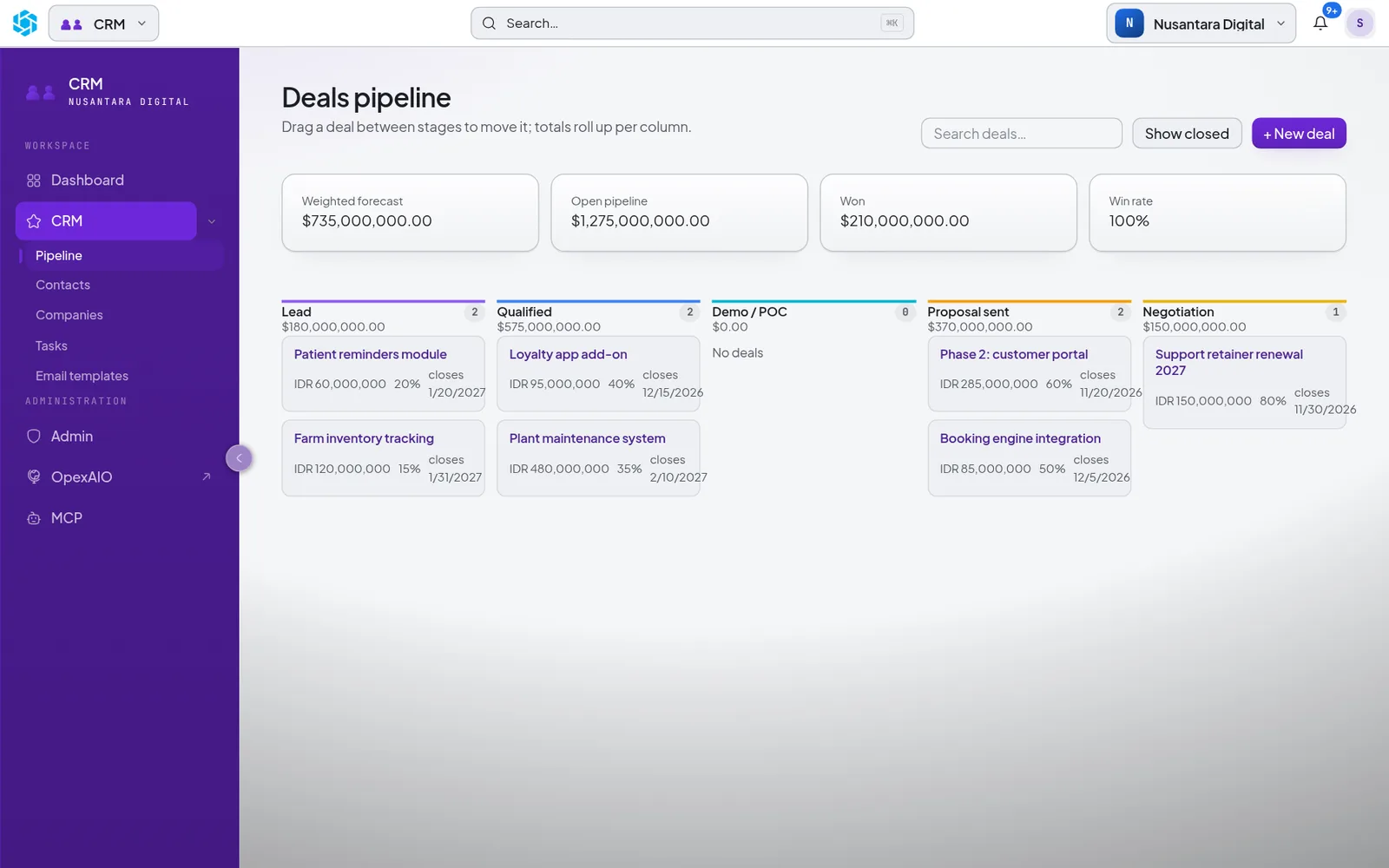Screen dimensions: 1389x868
Task: Open the Contacts page
Action: coord(63,286)
